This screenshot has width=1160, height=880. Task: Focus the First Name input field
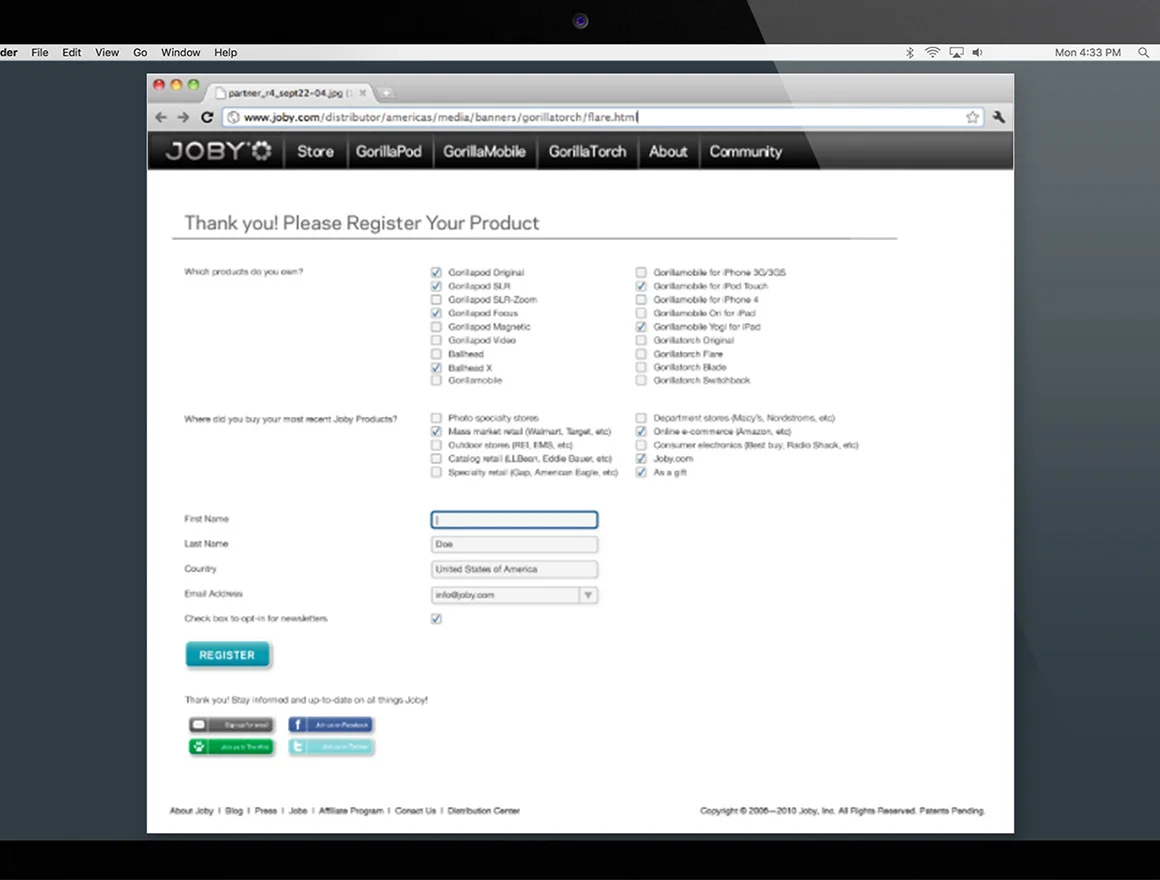[x=514, y=520]
